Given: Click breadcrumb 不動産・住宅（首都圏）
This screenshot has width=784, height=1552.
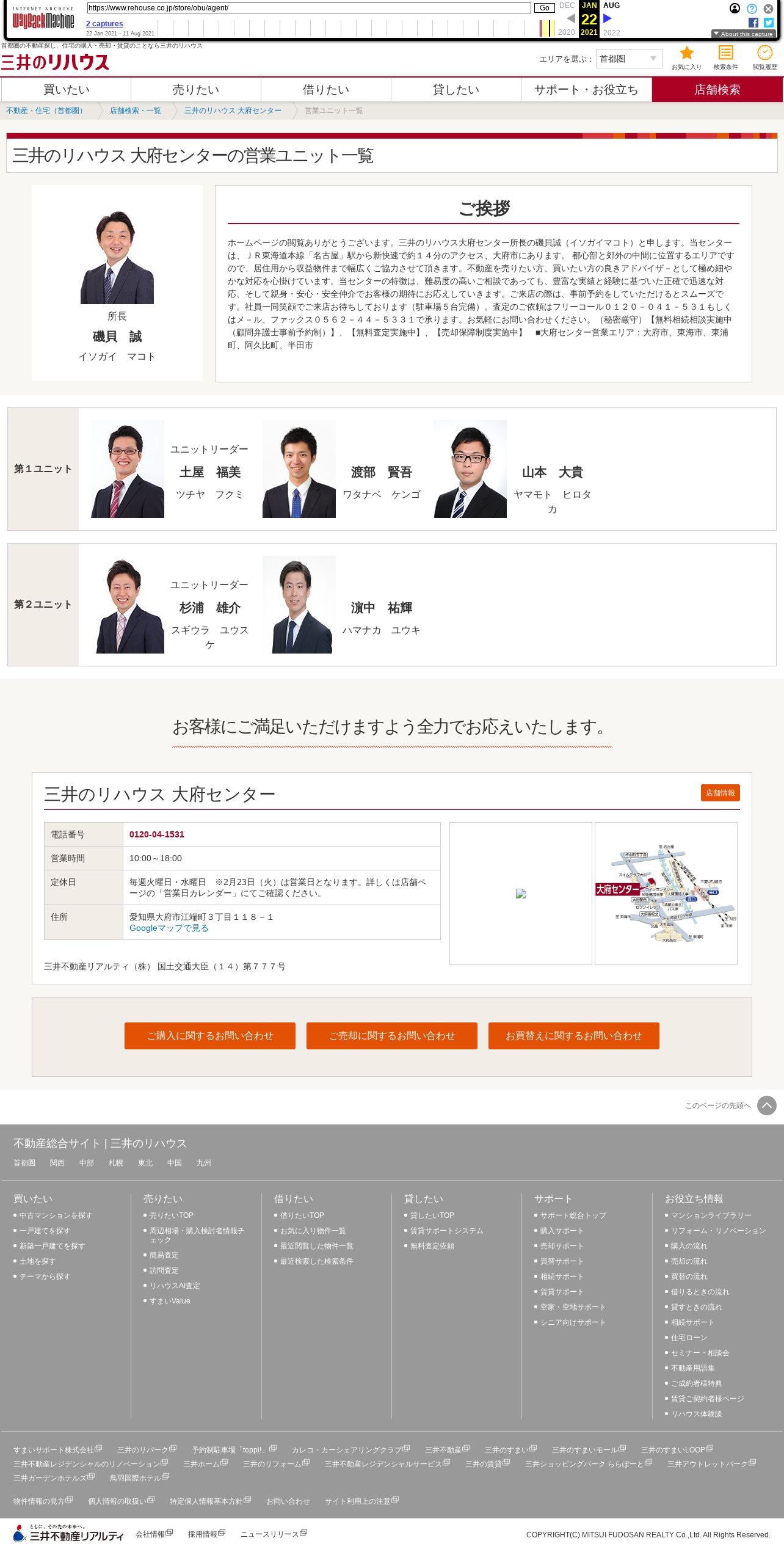Looking at the screenshot, I should pos(46,111).
